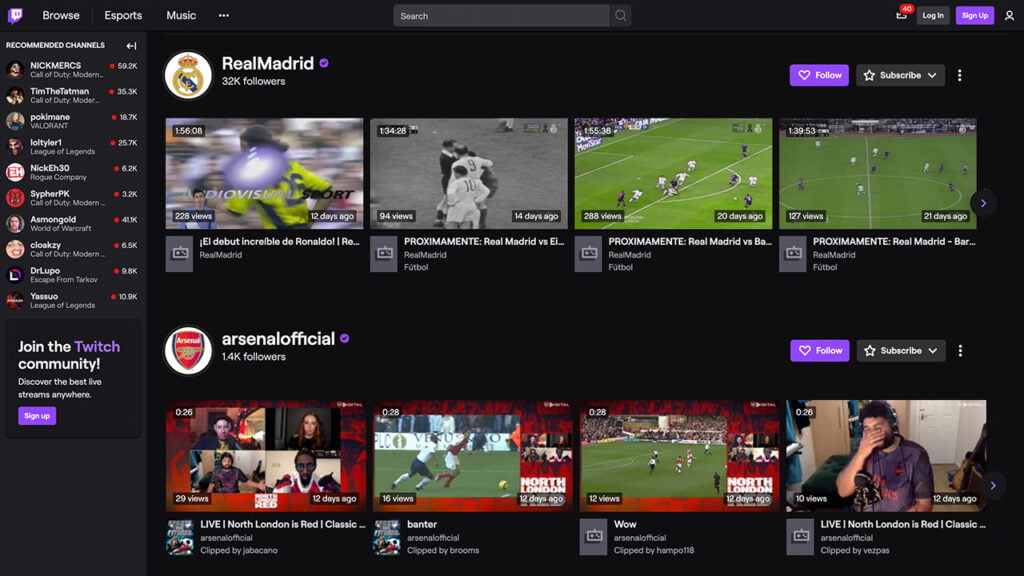Click the Log In button

point(932,16)
